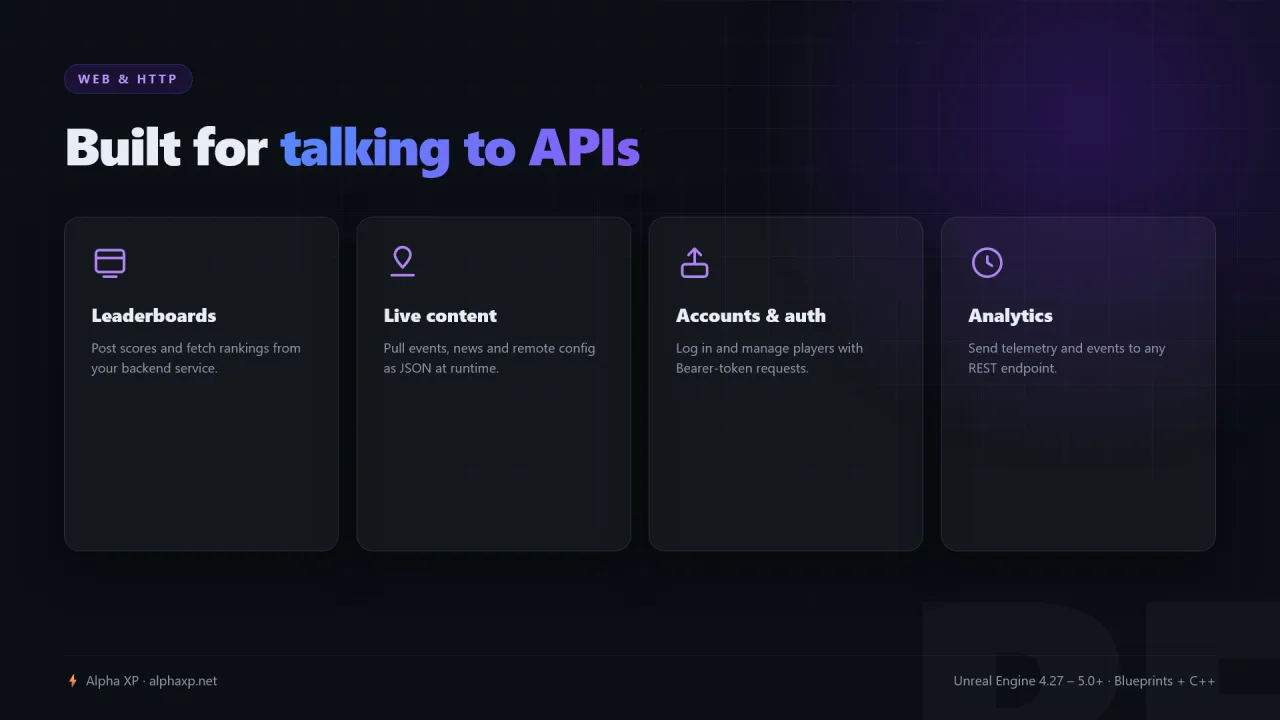Image resolution: width=1280 pixels, height=720 pixels.
Task: Click the Leaderboards card monitor icon
Action: (x=110, y=262)
